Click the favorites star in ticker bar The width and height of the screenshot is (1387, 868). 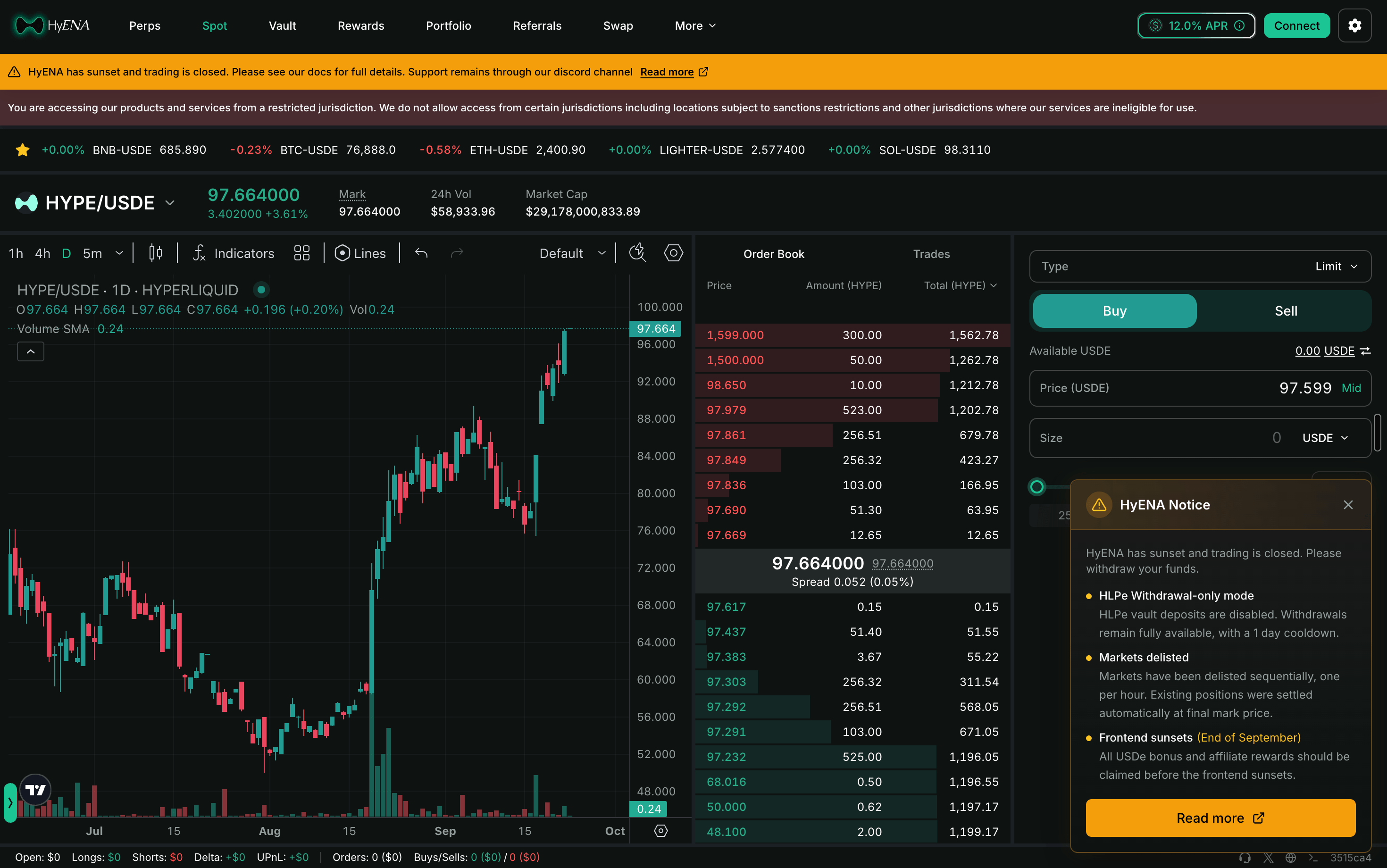[22, 150]
